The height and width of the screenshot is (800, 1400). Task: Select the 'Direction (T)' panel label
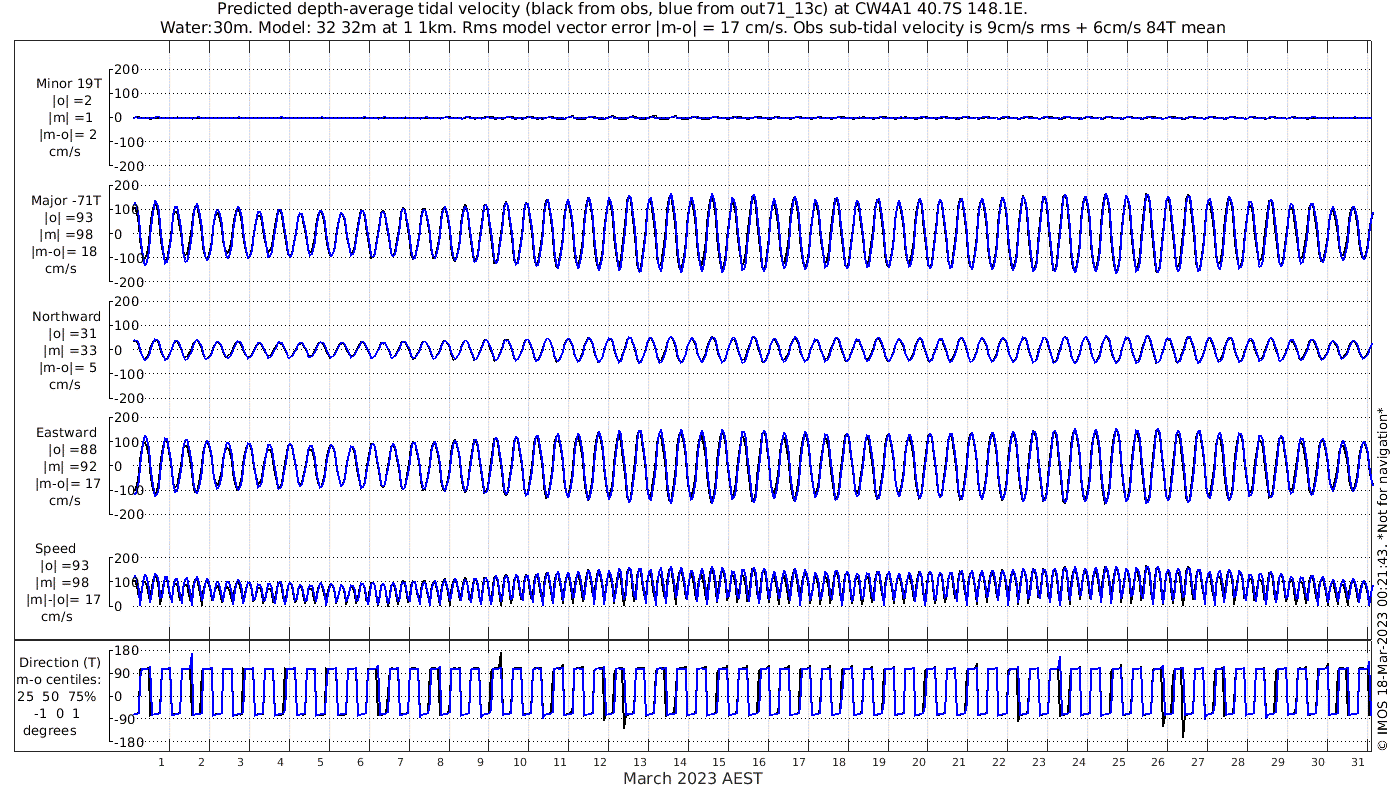[61, 662]
